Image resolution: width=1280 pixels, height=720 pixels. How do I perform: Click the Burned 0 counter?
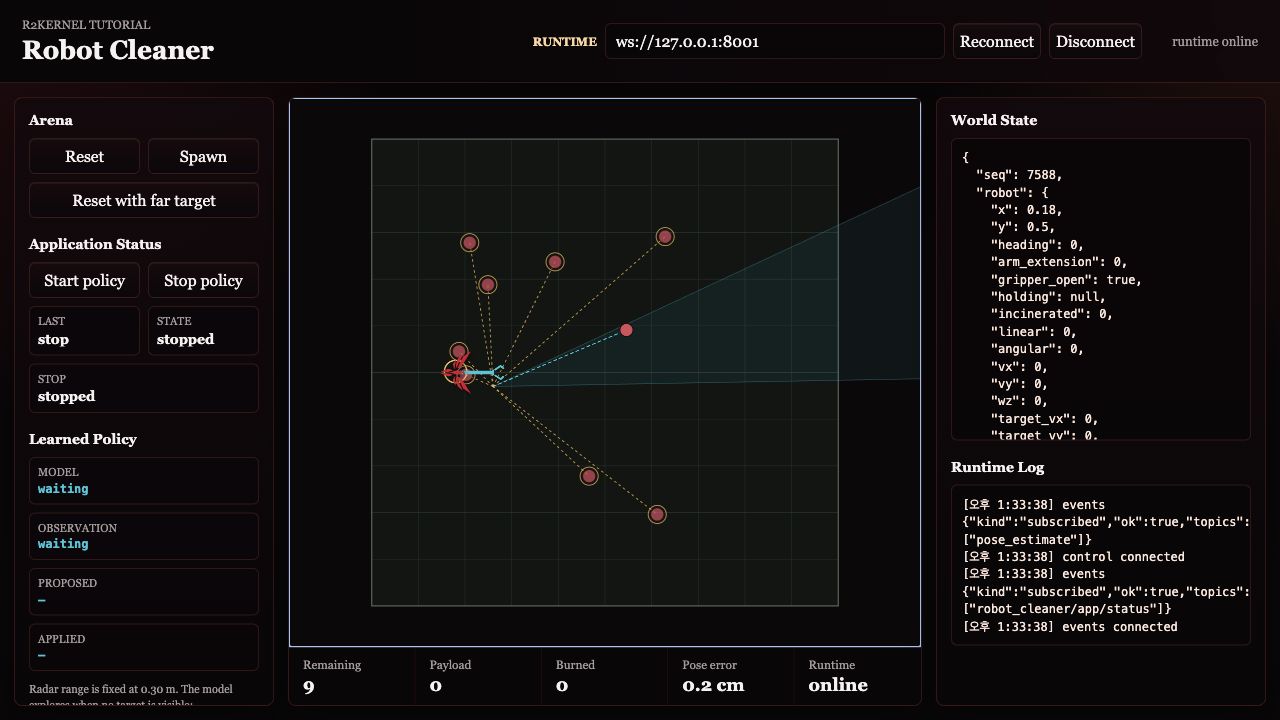click(604, 676)
